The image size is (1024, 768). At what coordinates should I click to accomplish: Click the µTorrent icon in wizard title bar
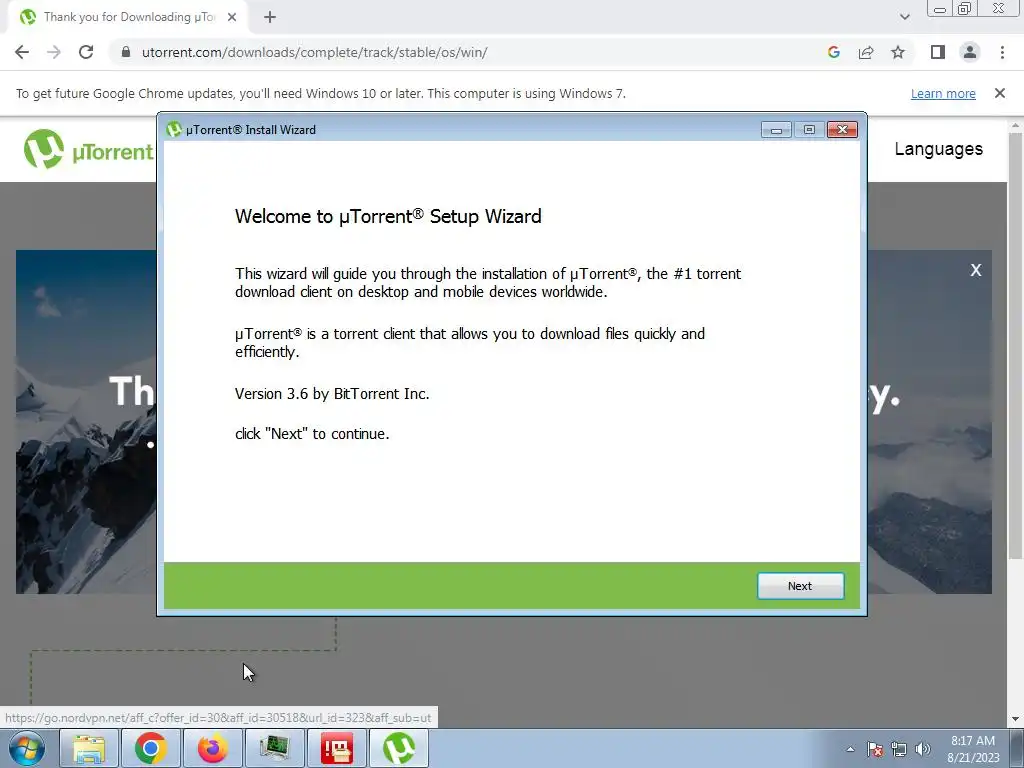click(174, 129)
